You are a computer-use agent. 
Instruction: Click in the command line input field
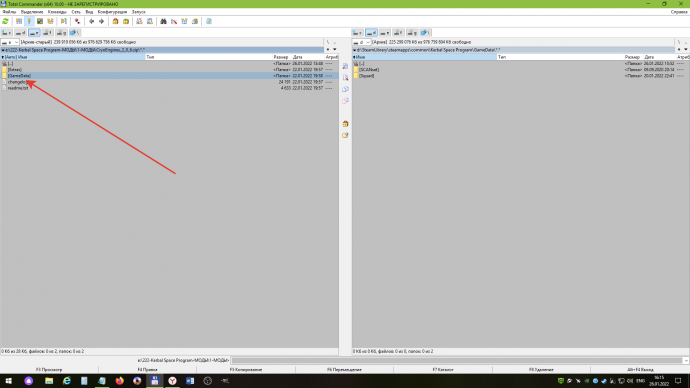[x=457, y=360]
